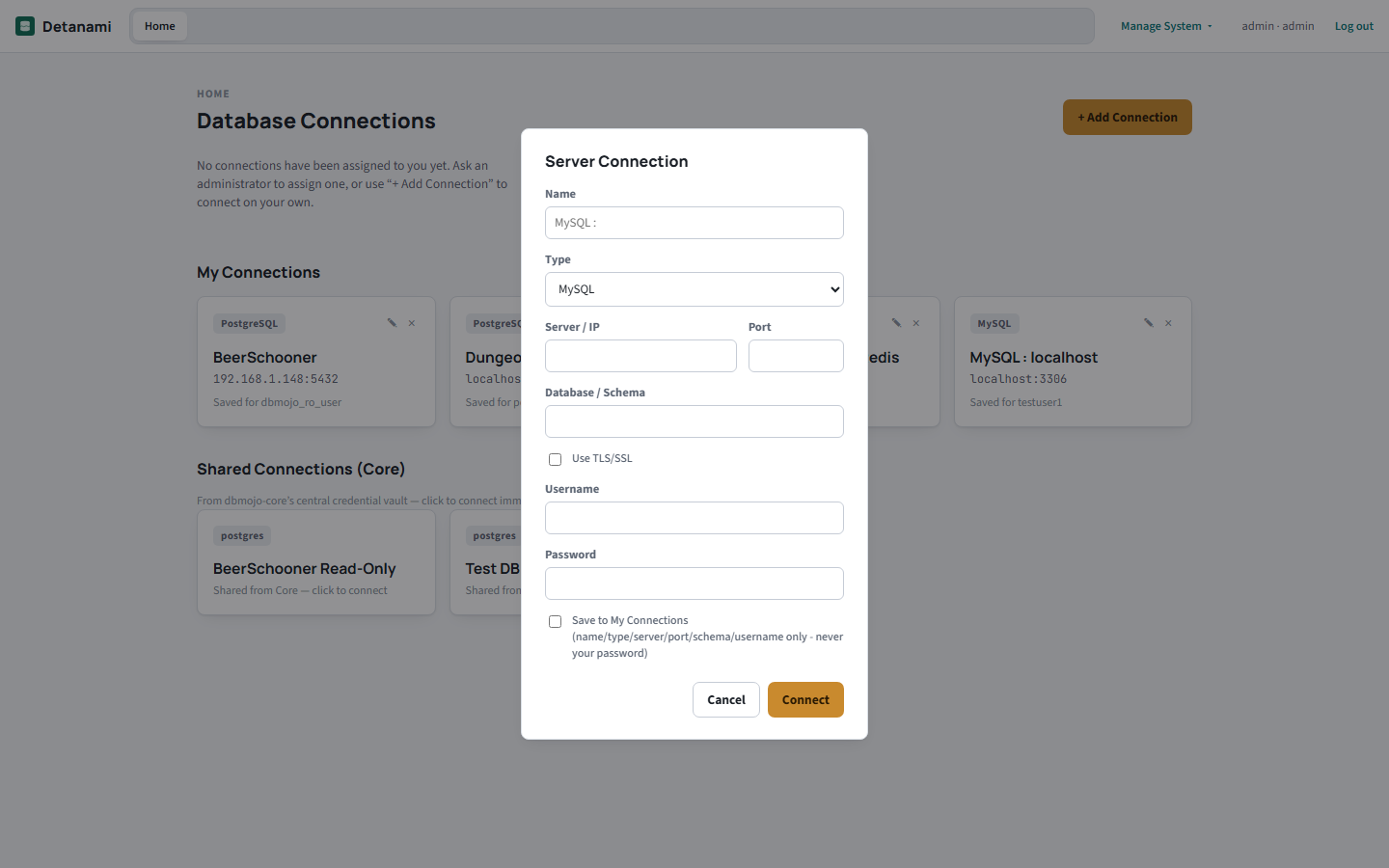Viewport: 1389px width, 868px height.
Task: Click the address 192.168.1.148:5432
Action: (276, 379)
